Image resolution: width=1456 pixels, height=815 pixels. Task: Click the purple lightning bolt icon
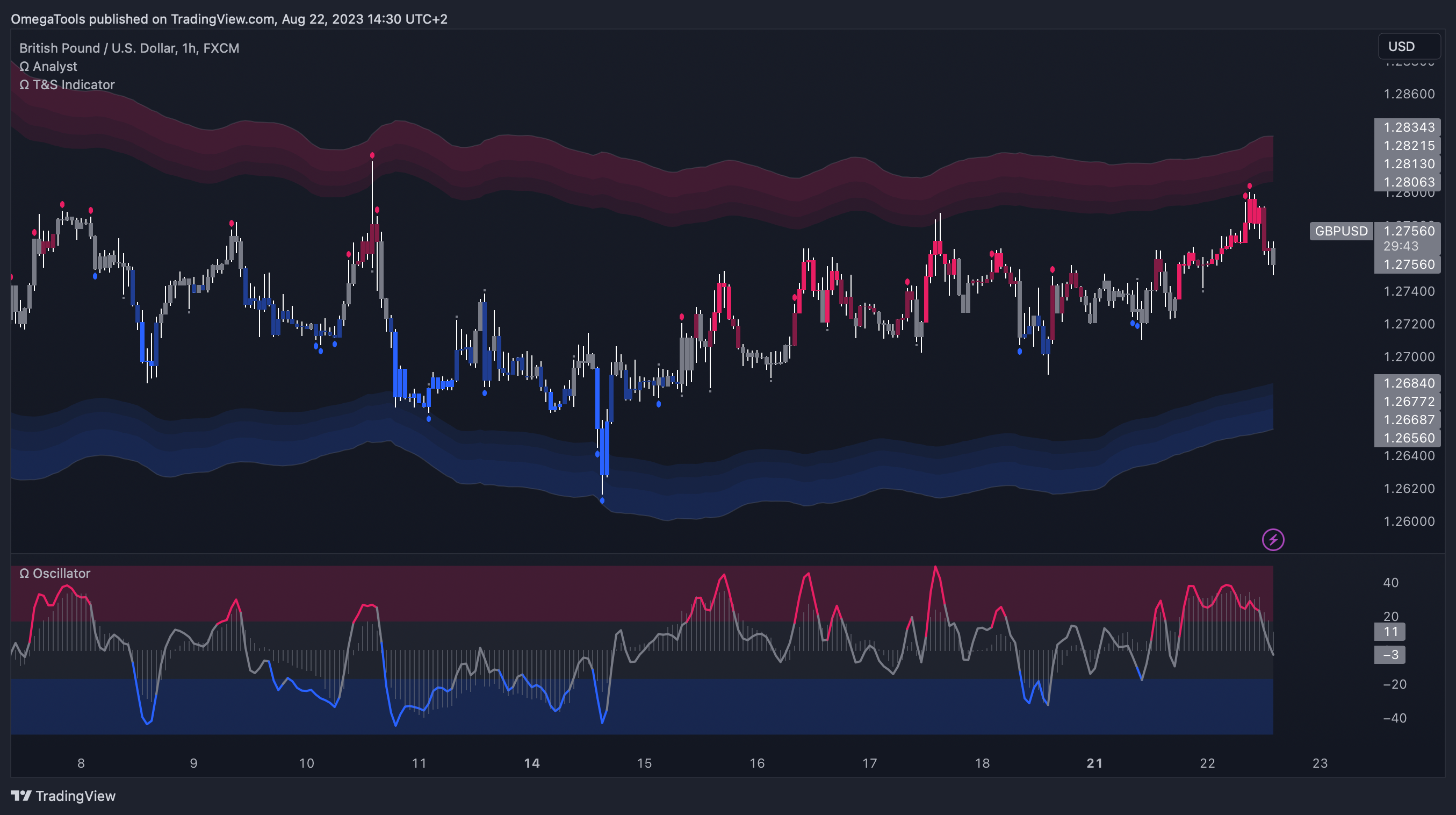click(x=1273, y=540)
